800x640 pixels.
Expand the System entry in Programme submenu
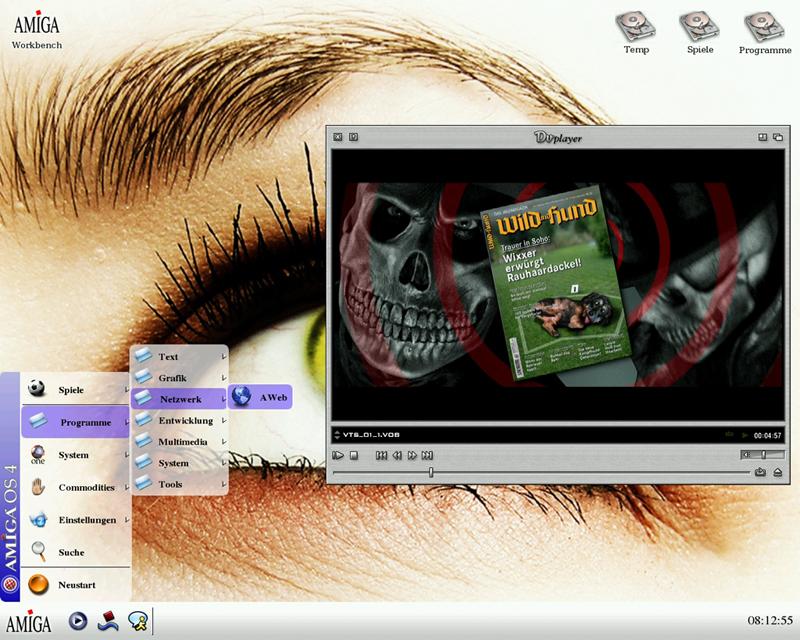pyautogui.click(x=180, y=463)
